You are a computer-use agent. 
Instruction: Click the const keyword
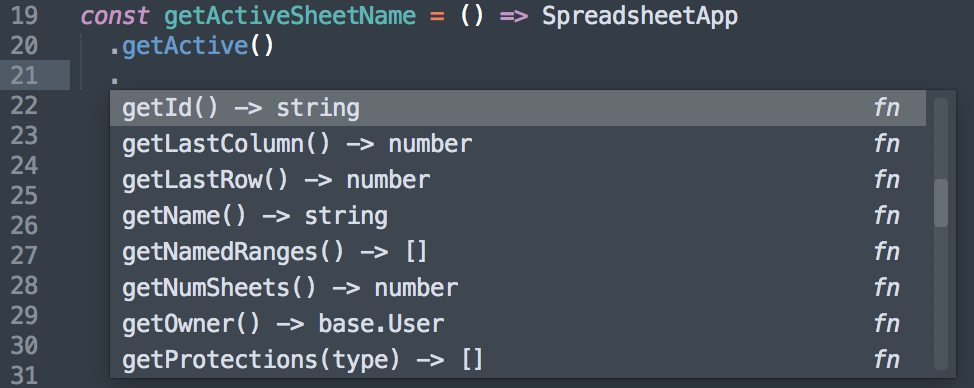point(115,16)
